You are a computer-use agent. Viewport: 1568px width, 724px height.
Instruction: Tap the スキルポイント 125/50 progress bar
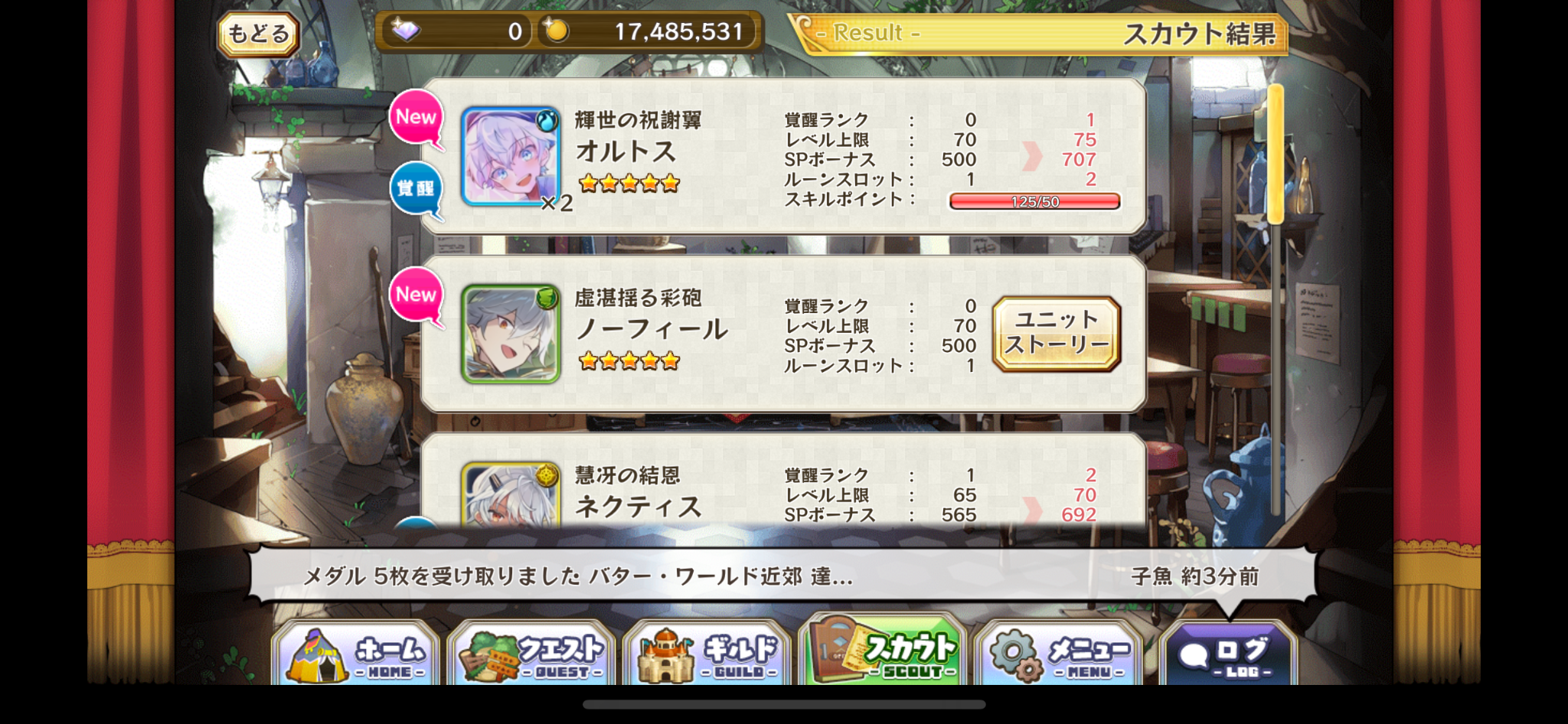point(1034,201)
